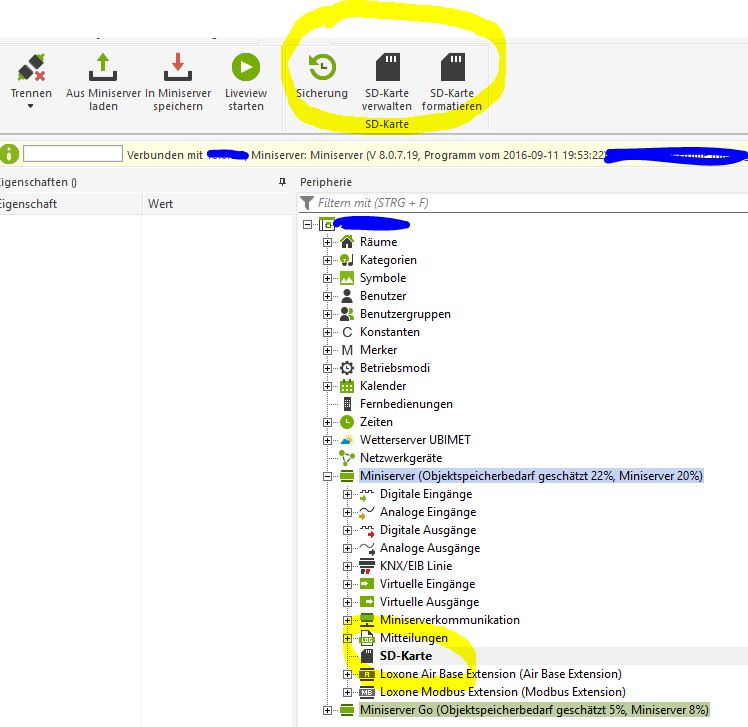
Task: Select Loxone Modbus Extension entry
Action: coord(502,692)
